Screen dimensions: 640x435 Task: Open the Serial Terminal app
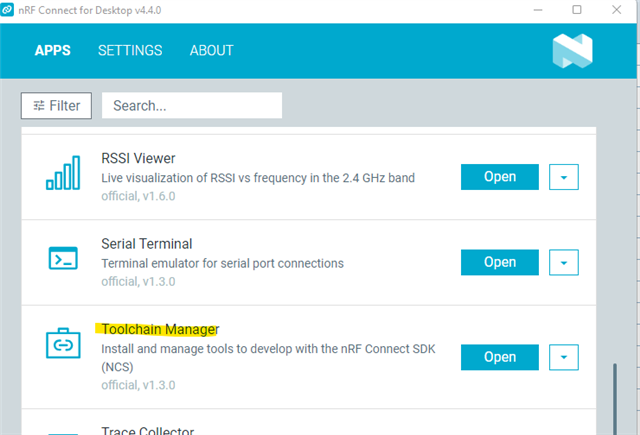pos(500,262)
